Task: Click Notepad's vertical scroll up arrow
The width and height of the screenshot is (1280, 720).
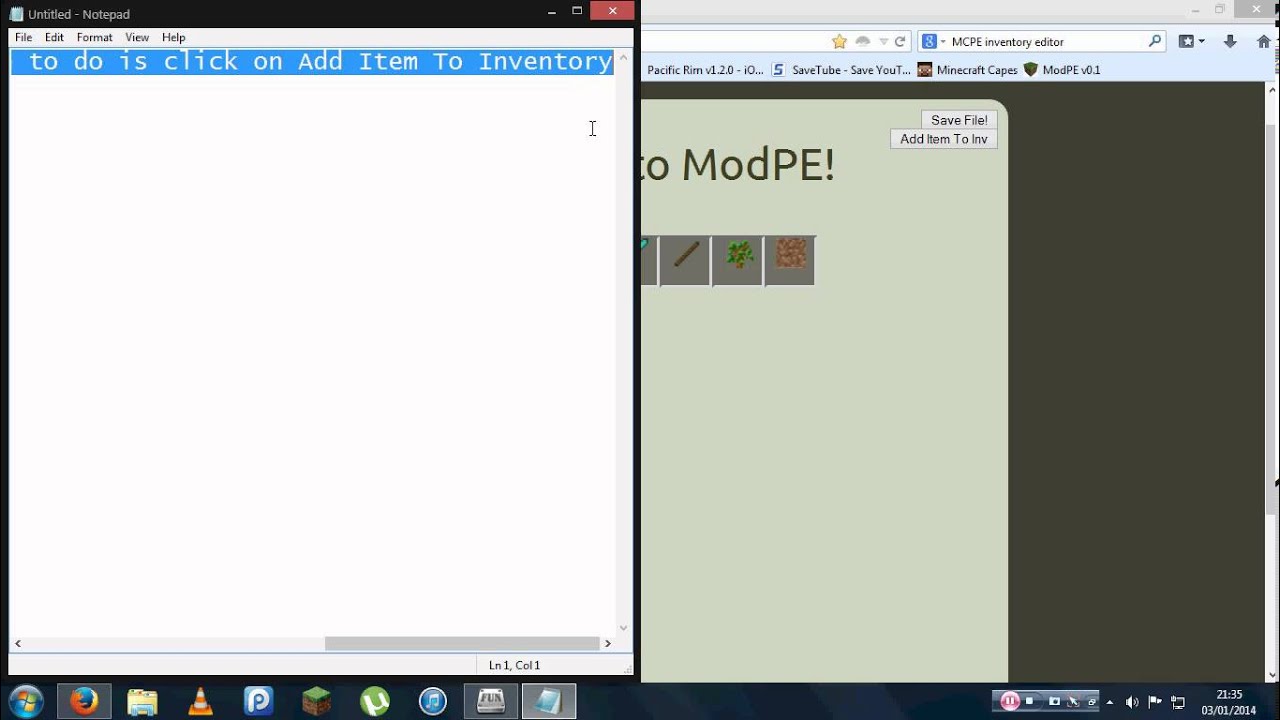Action: (x=624, y=57)
